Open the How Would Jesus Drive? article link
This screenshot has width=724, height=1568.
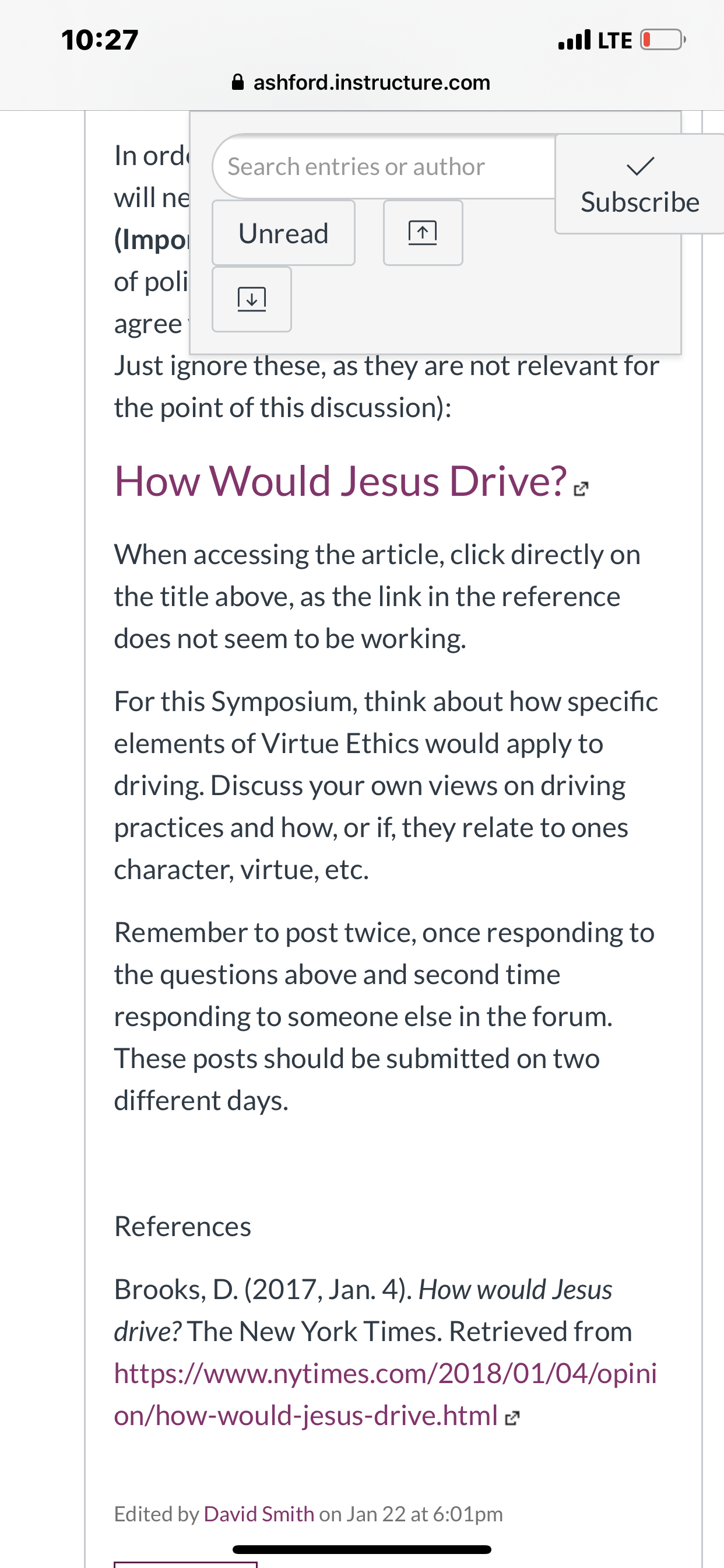(x=340, y=481)
